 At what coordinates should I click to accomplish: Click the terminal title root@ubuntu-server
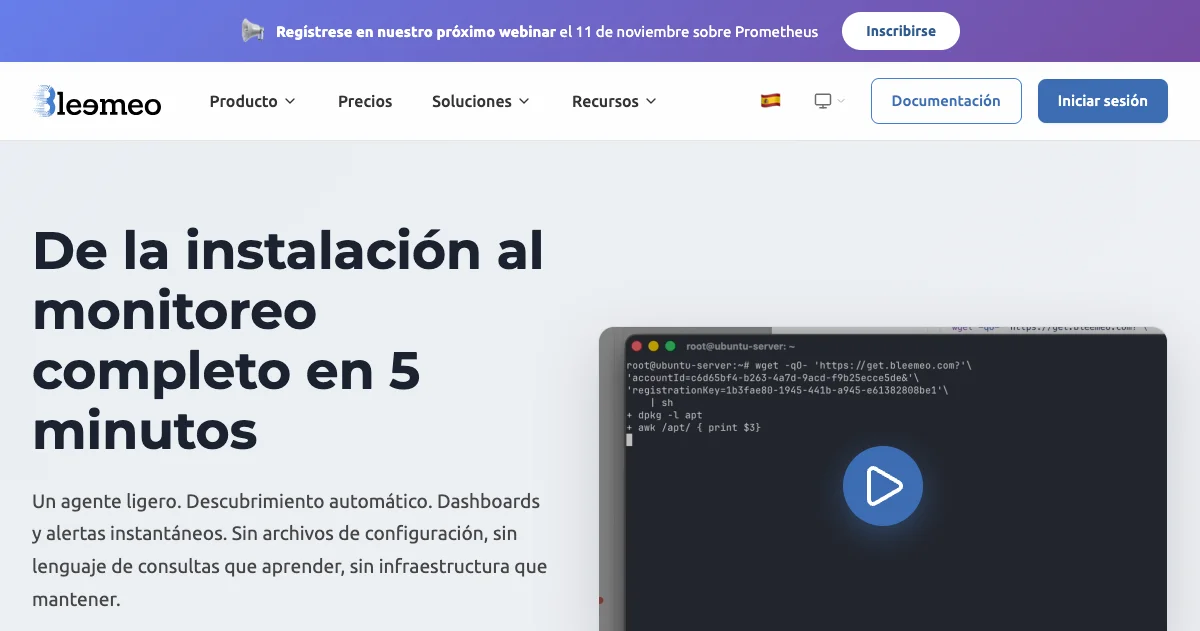740,345
